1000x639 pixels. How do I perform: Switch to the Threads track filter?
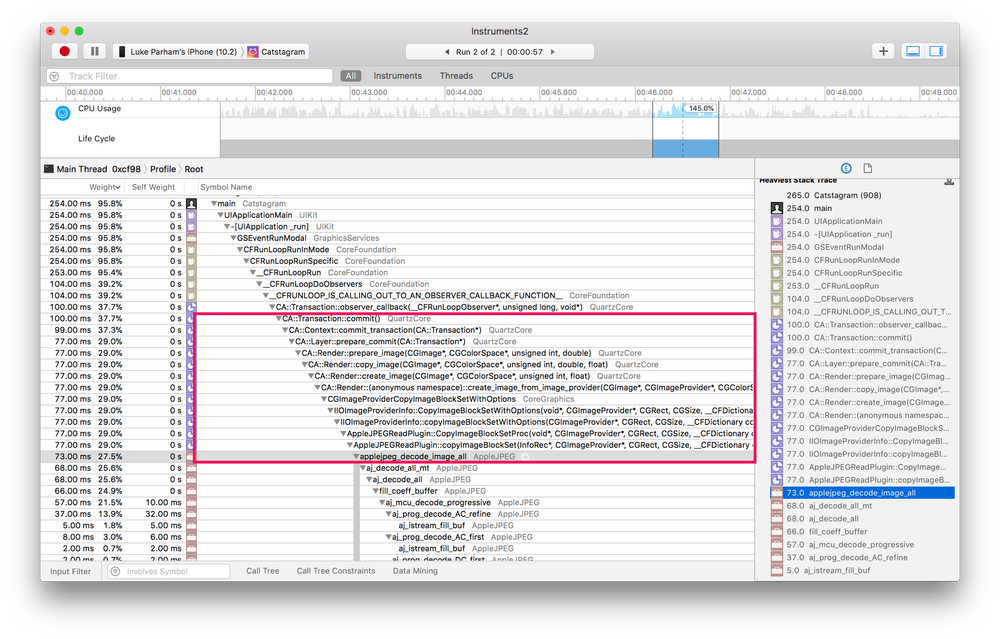456,76
